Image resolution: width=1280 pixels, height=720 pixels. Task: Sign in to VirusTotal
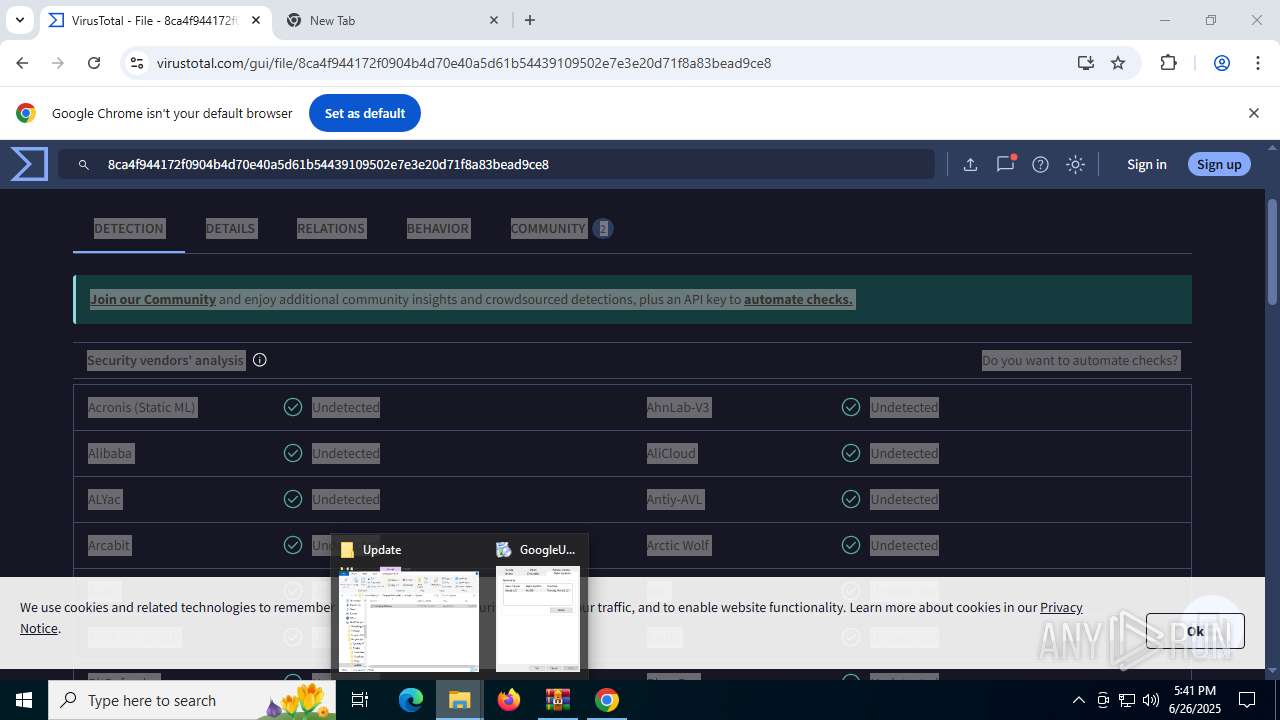point(1147,164)
